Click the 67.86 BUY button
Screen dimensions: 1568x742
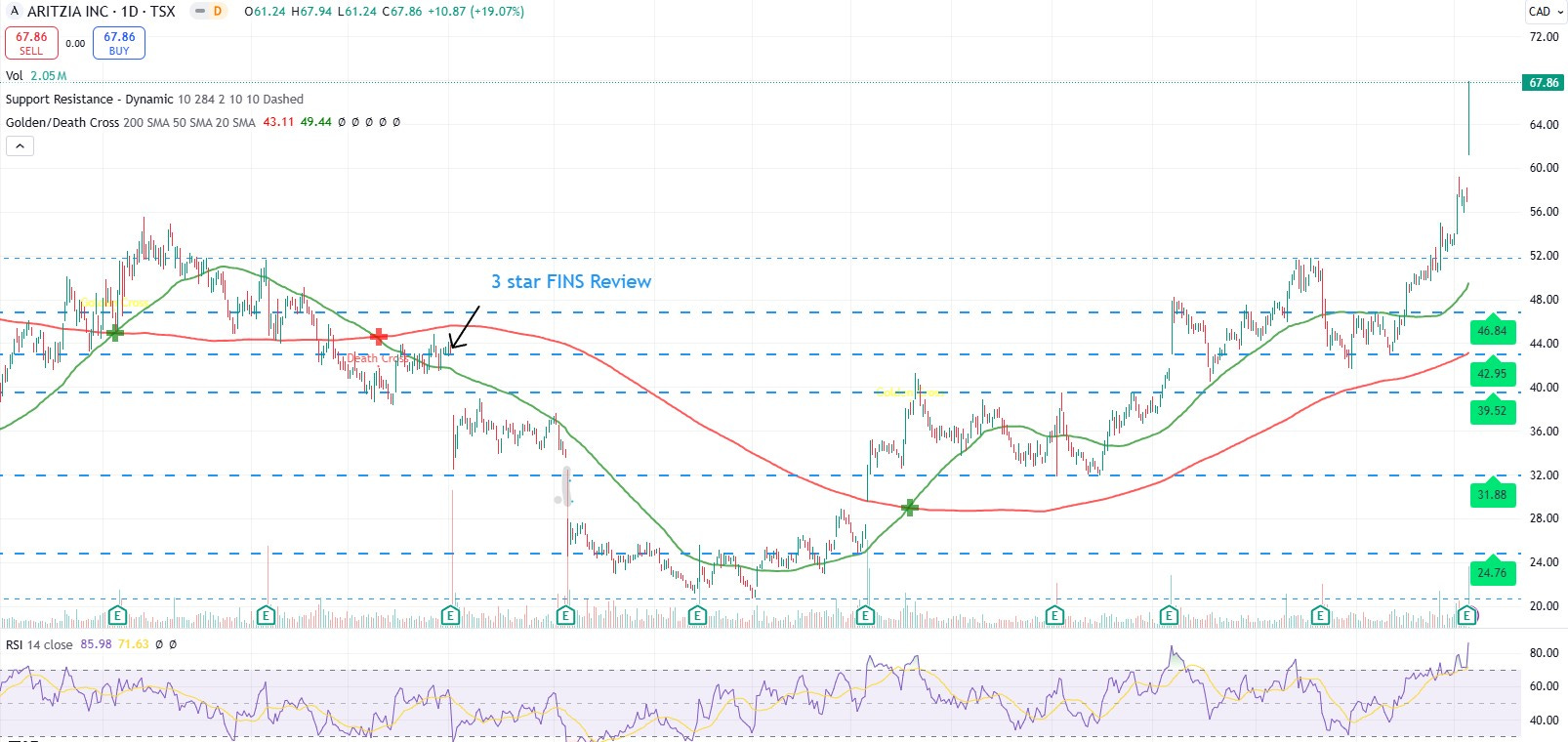[119, 43]
